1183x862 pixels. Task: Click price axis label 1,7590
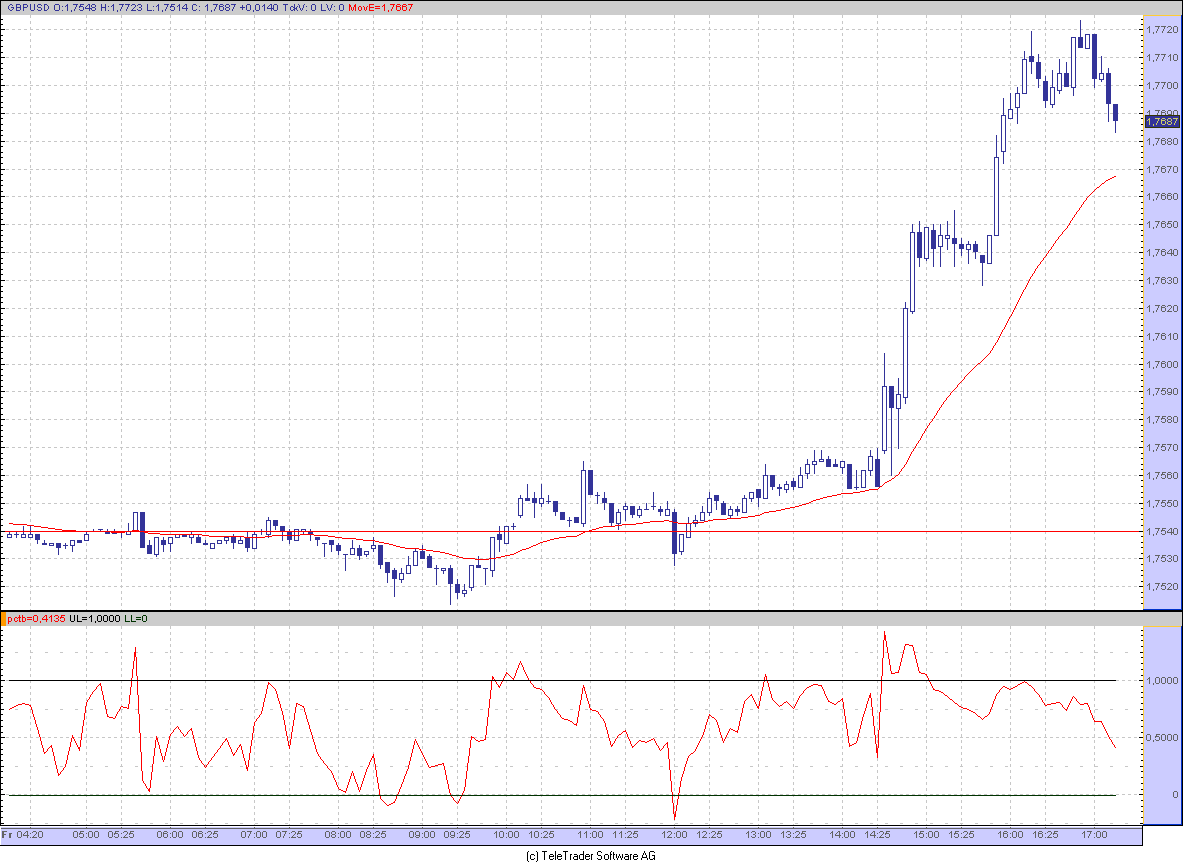pos(1162,391)
